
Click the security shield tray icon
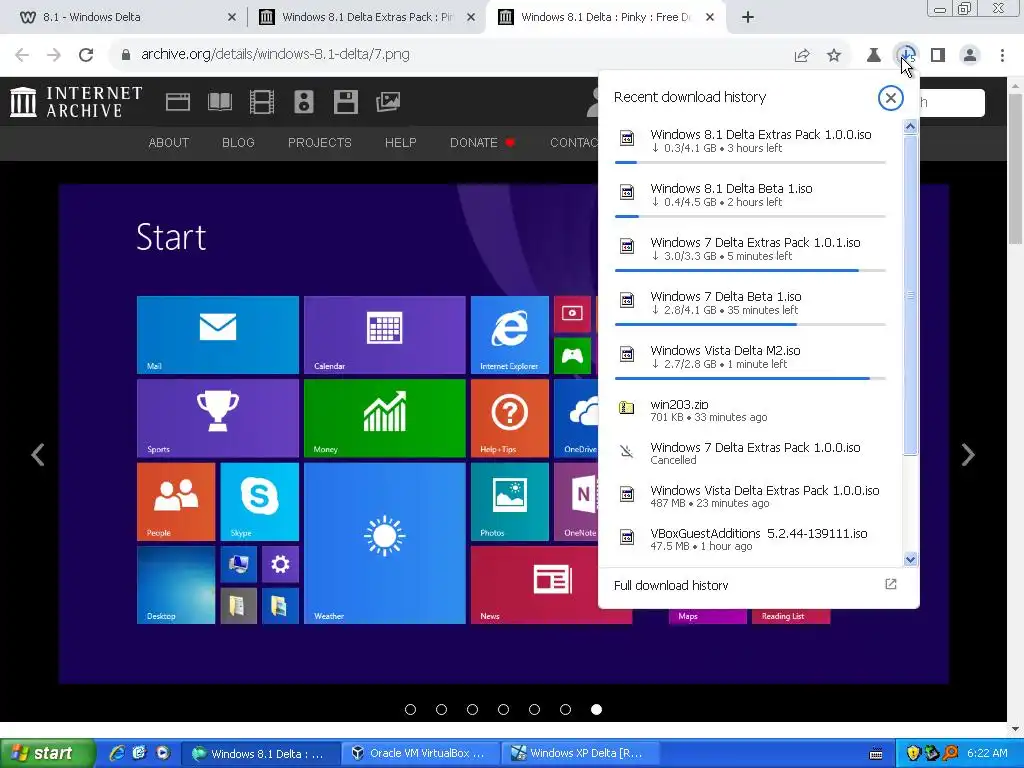click(x=913, y=754)
